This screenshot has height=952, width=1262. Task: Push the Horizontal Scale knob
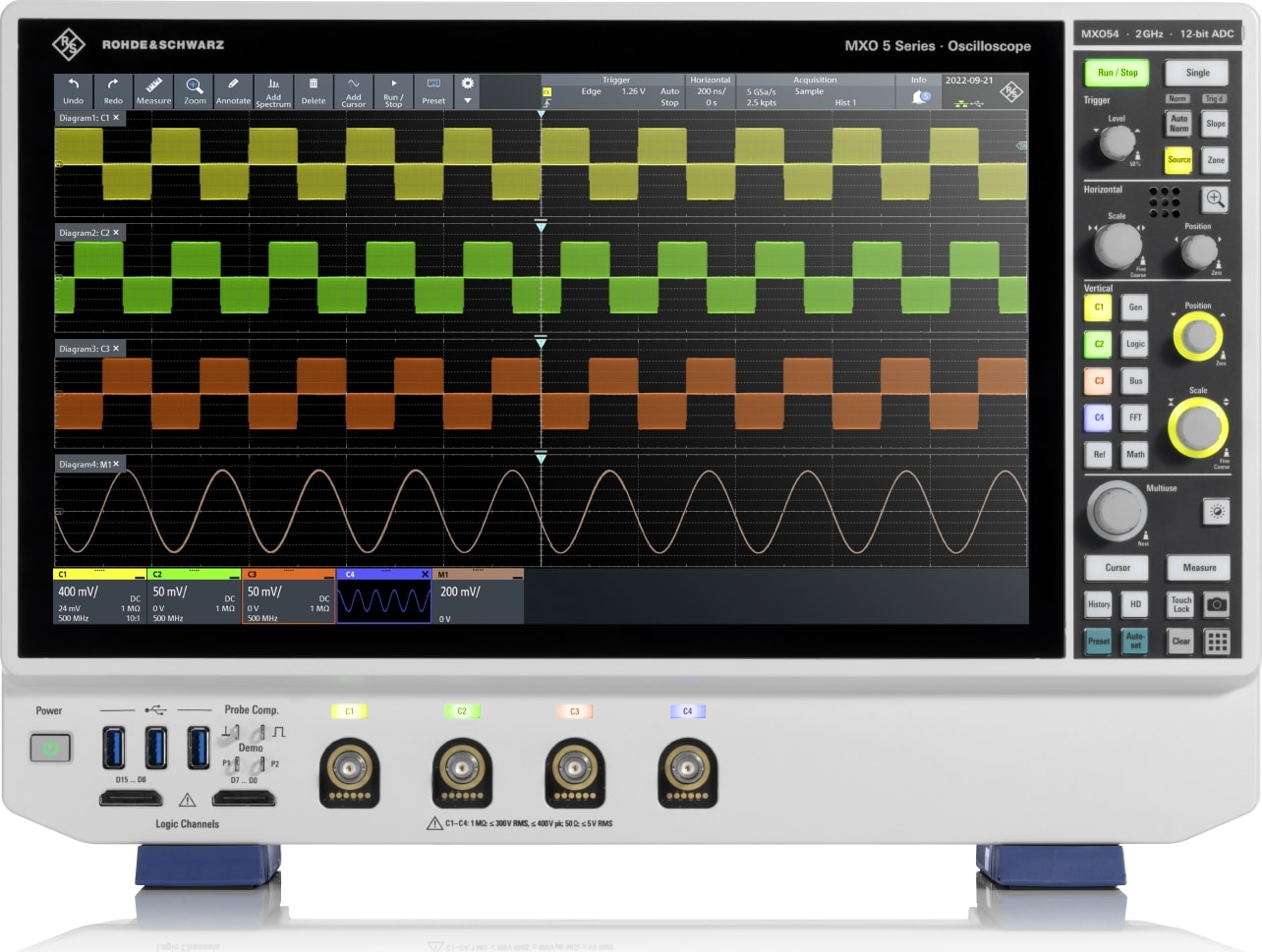[x=1119, y=246]
